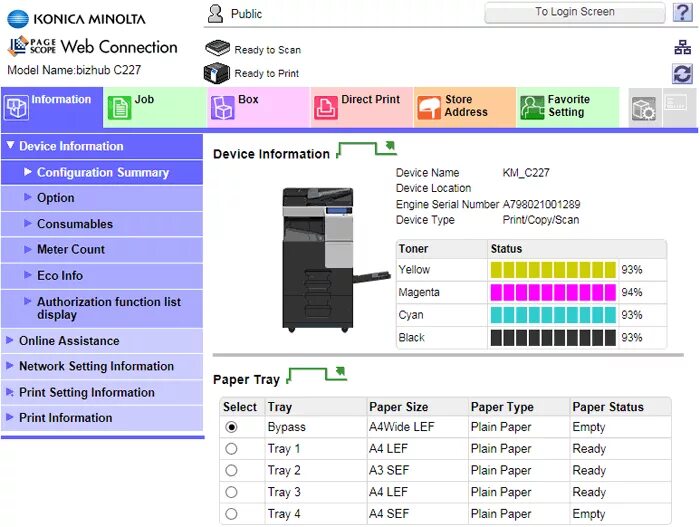Click the greyed device settings gear icon
This screenshot has height=527, width=700.
[643, 108]
